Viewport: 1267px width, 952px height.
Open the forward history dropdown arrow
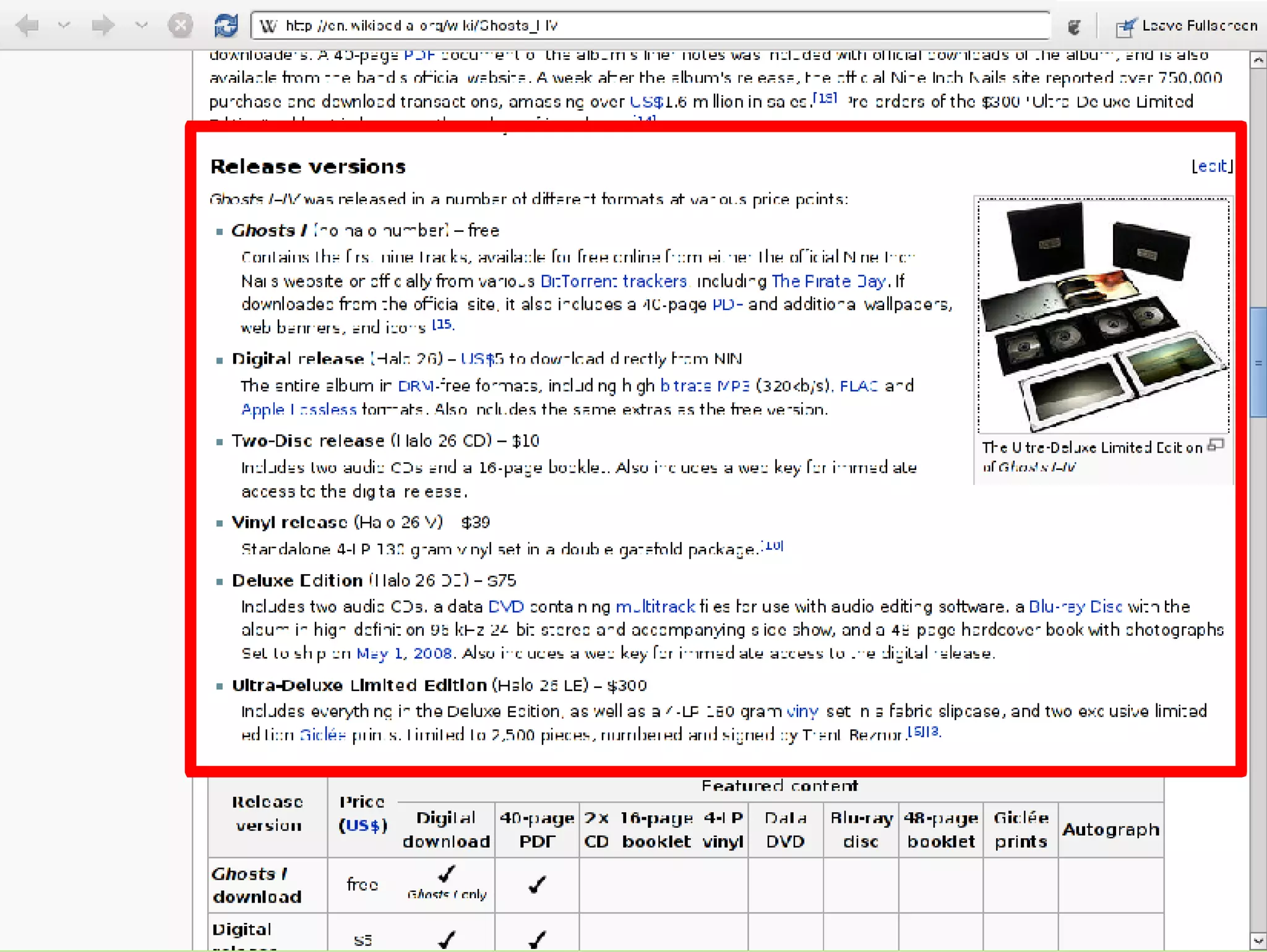(x=142, y=25)
